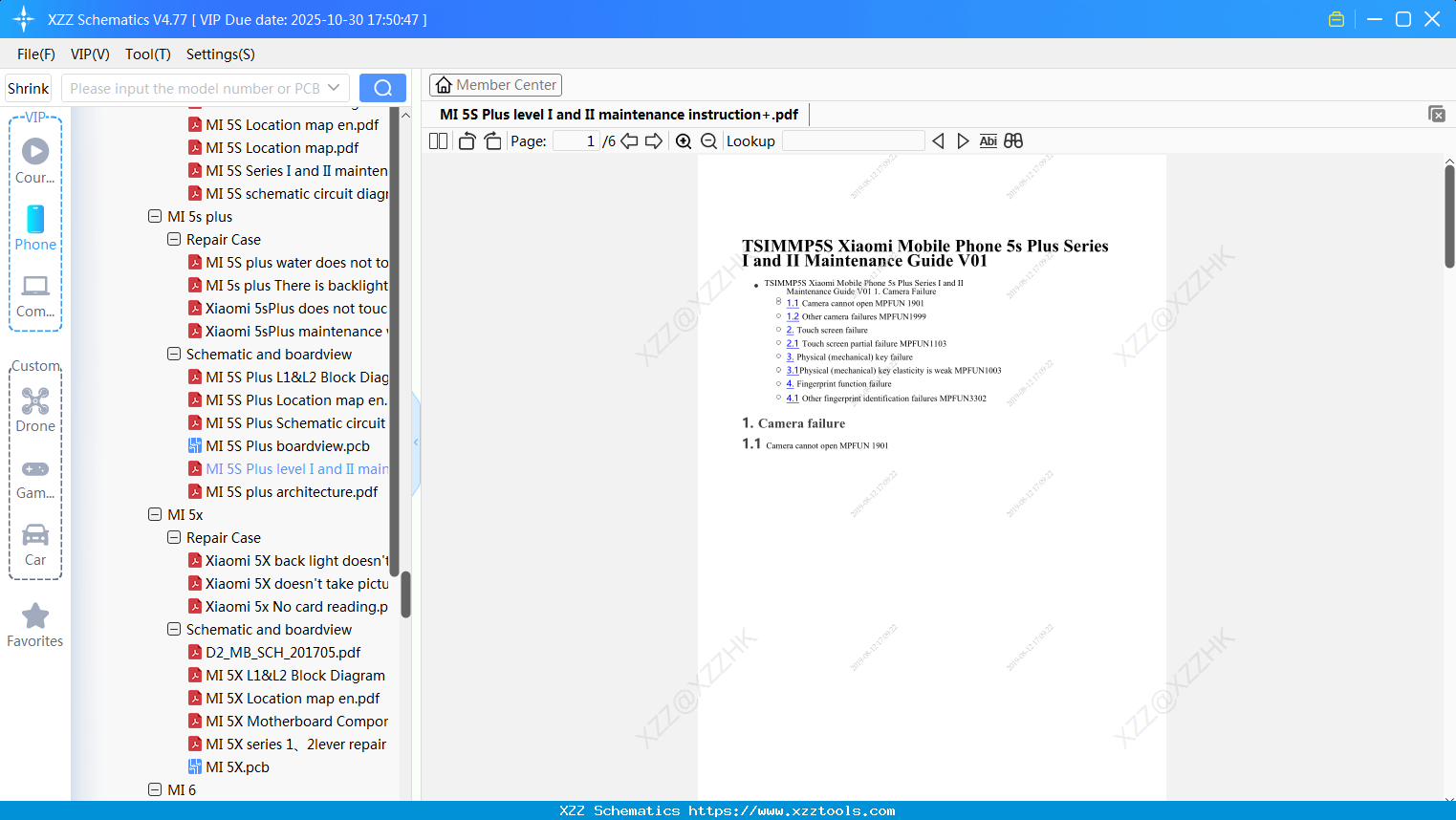Collapse the MI 5x tree node
Viewport: 1456px width, 820px height.
coord(155,514)
